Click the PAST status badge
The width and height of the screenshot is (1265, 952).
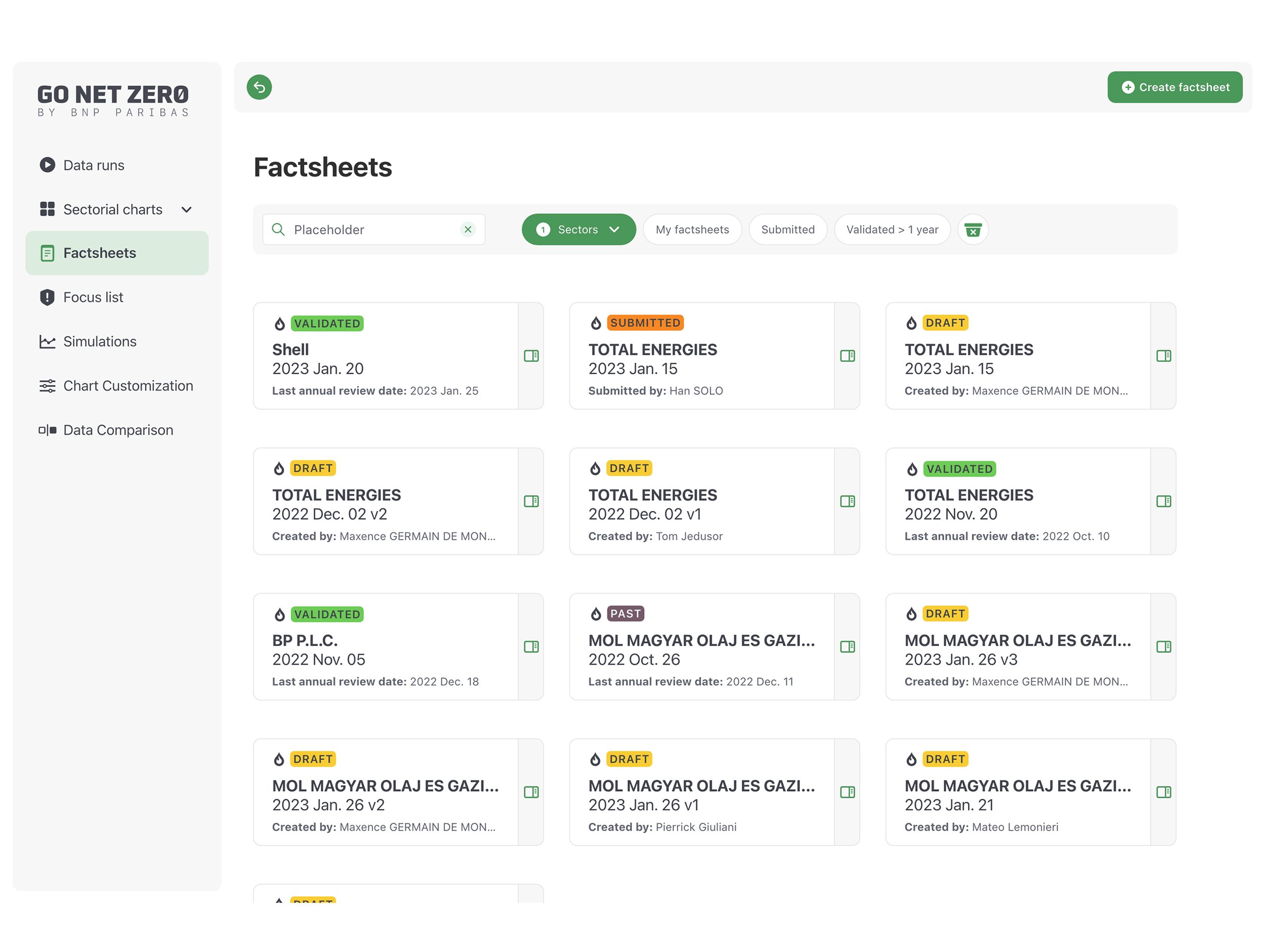(x=625, y=614)
